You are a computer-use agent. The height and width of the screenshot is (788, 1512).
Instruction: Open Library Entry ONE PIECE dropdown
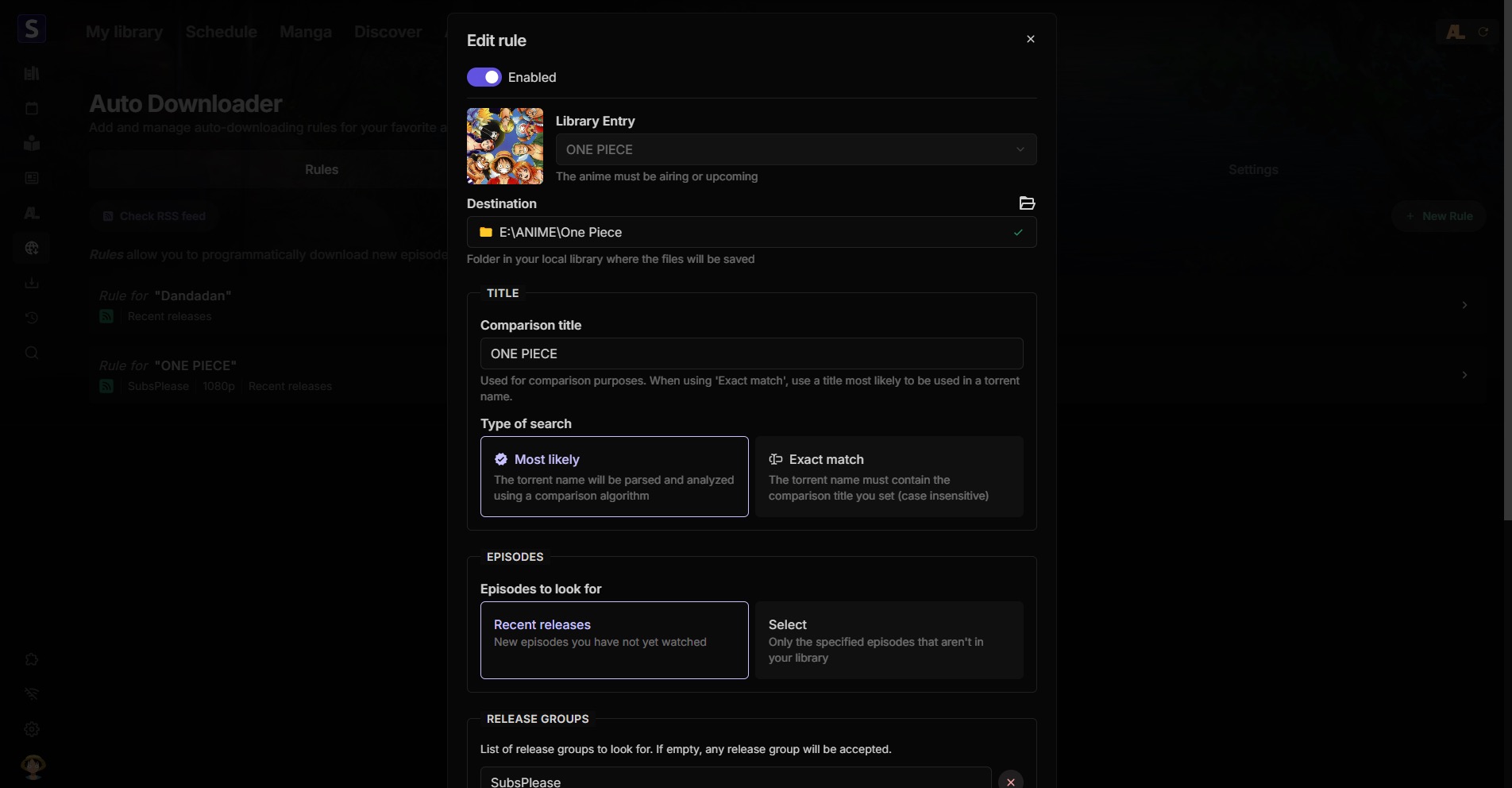coord(796,149)
